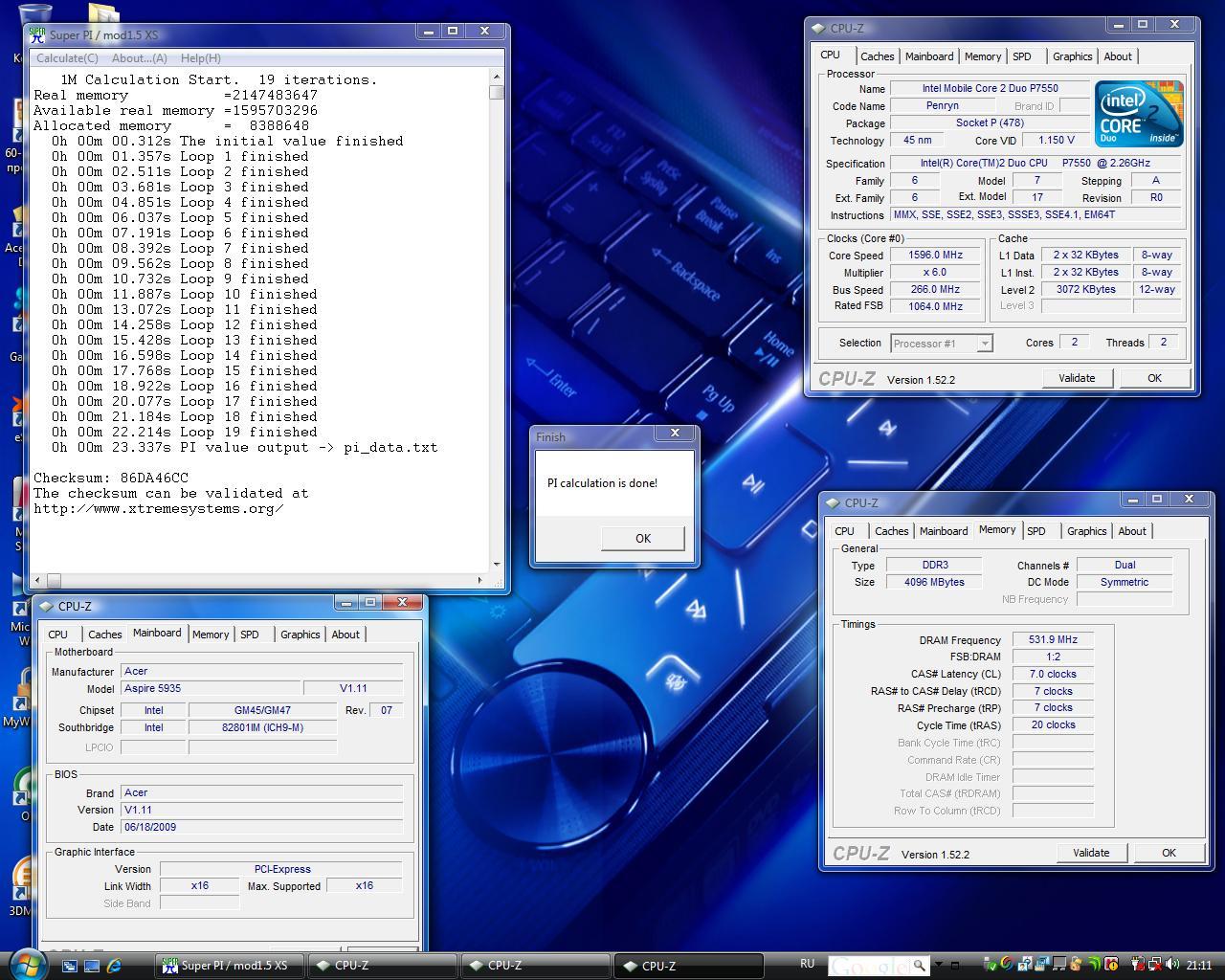Viewport: 1225px width, 980px height.
Task: Click OK in the Finish dialog
Action: click(642, 539)
